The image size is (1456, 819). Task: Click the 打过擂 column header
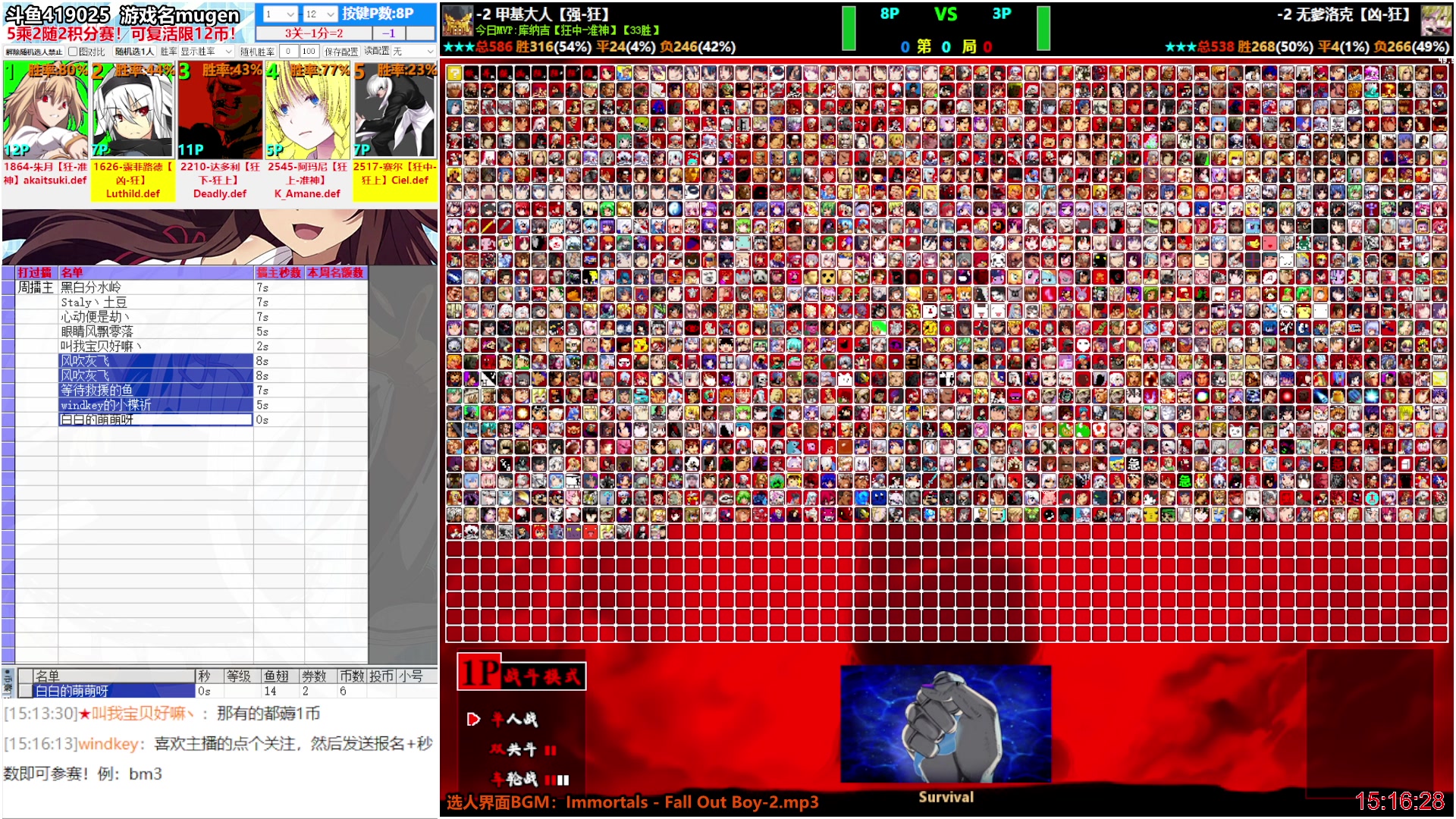pyautogui.click(x=36, y=272)
